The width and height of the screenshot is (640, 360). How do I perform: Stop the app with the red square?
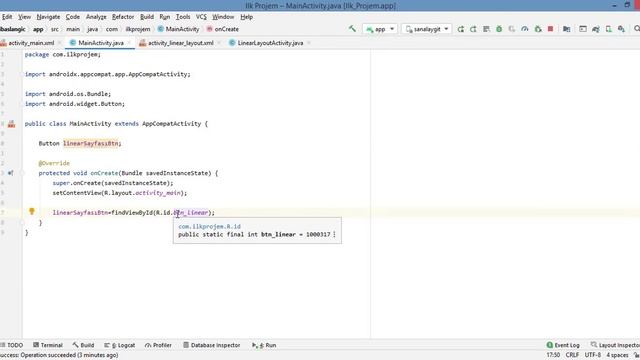click(550, 29)
